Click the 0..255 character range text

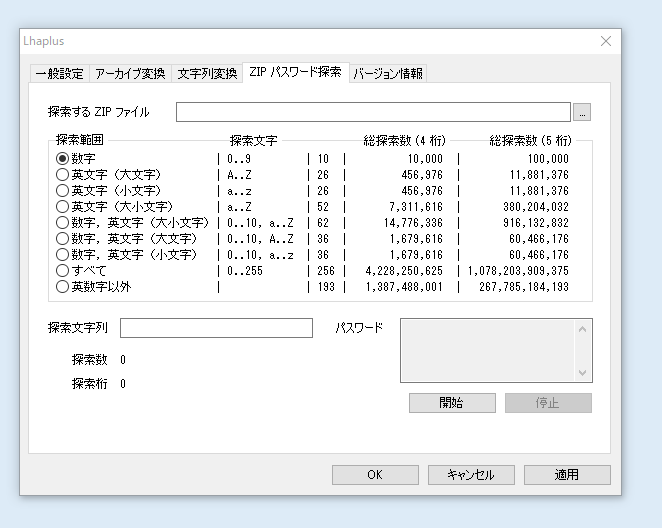pyautogui.click(x=245, y=271)
